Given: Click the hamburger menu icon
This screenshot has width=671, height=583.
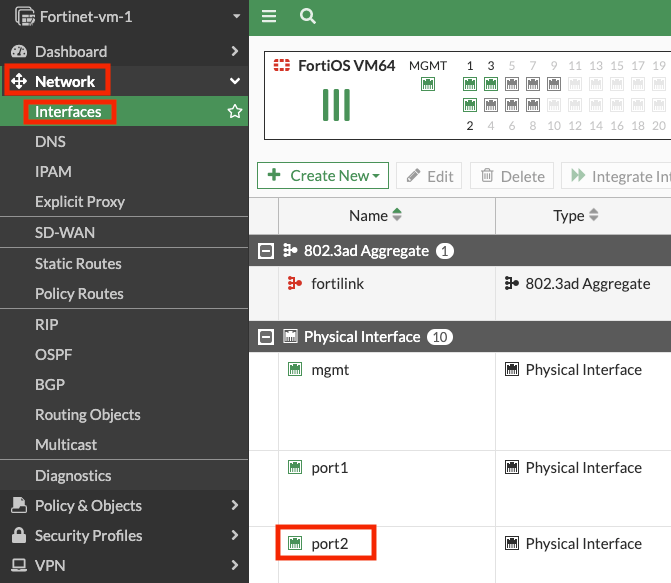Looking at the screenshot, I should (269, 16).
